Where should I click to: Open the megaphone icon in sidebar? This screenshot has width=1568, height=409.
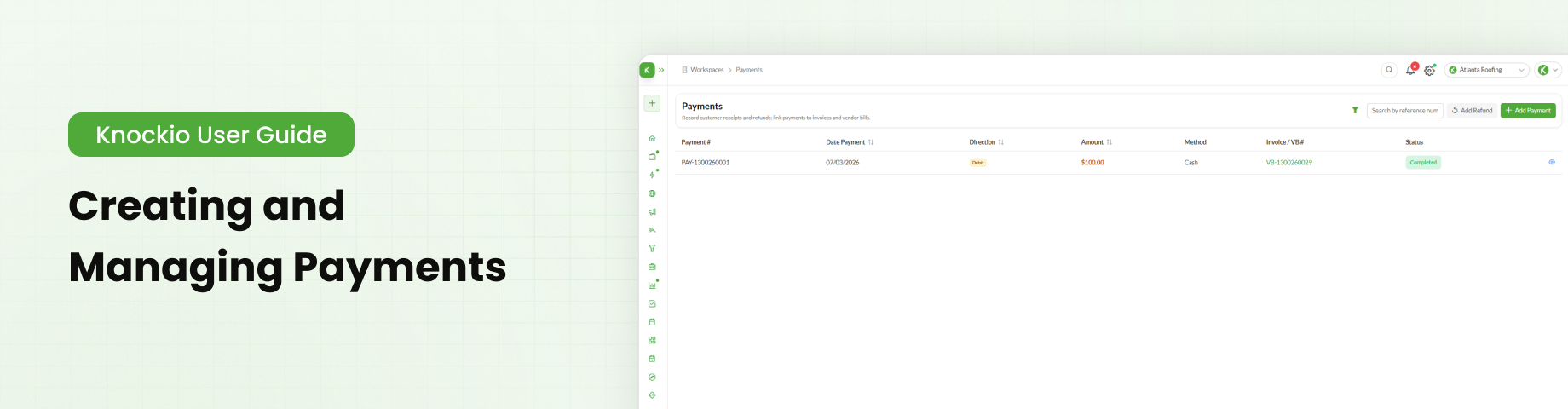(652, 211)
